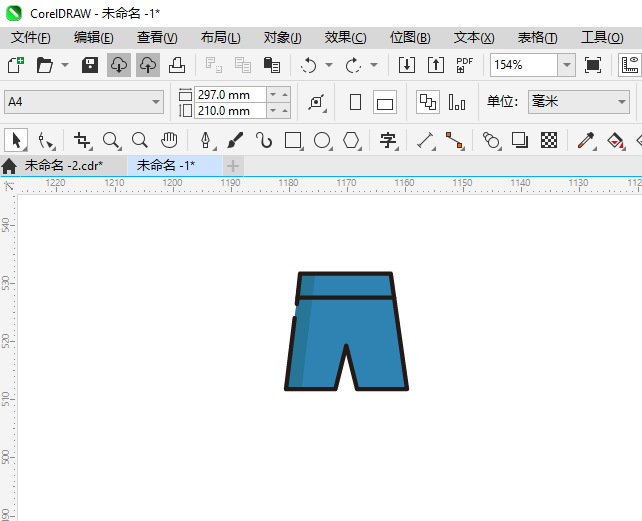Image resolution: width=642 pixels, height=521 pixels.
Task: Select the Artistic Media brush tool
Action: click(235, 140)
